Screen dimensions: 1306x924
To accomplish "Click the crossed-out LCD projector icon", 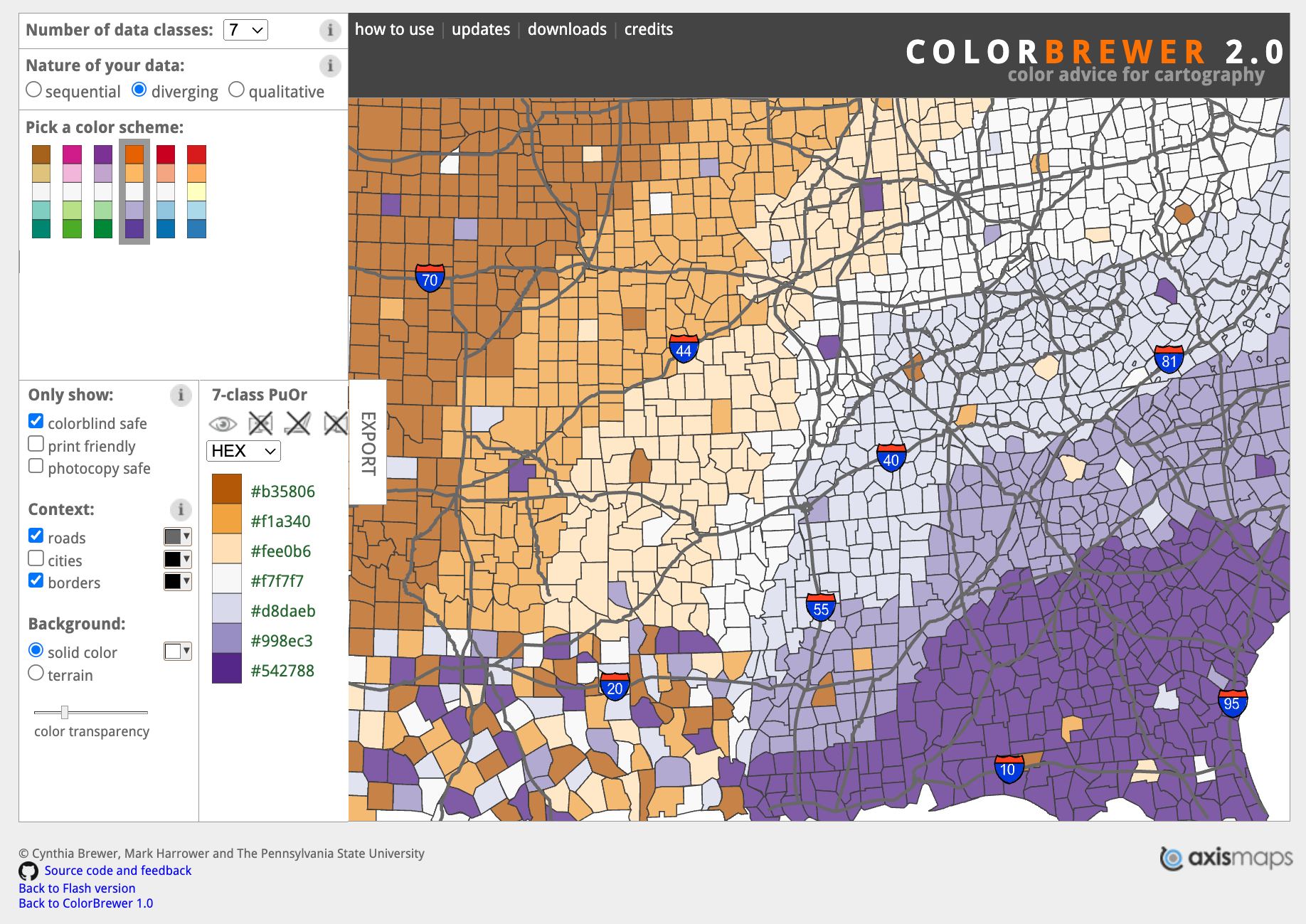I will coord(298,423).
